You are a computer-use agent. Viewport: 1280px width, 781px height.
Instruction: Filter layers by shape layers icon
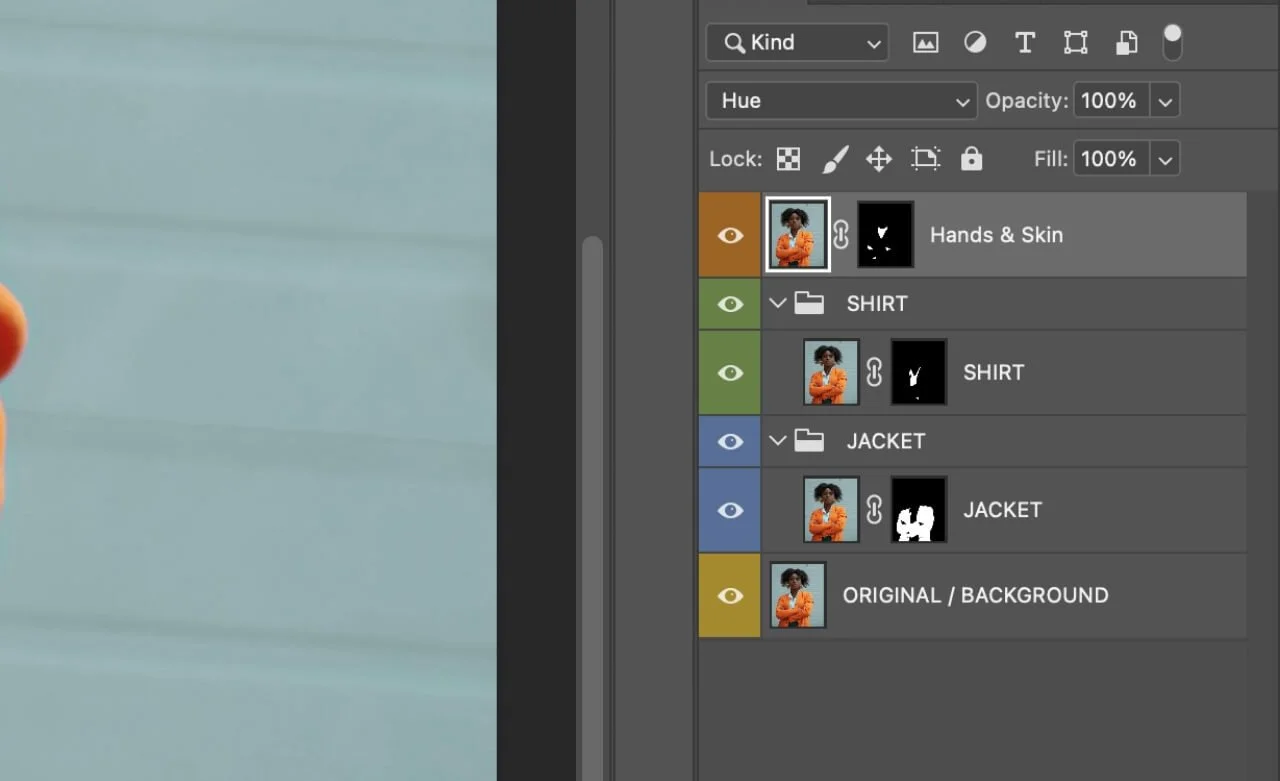coord(1075,42)
